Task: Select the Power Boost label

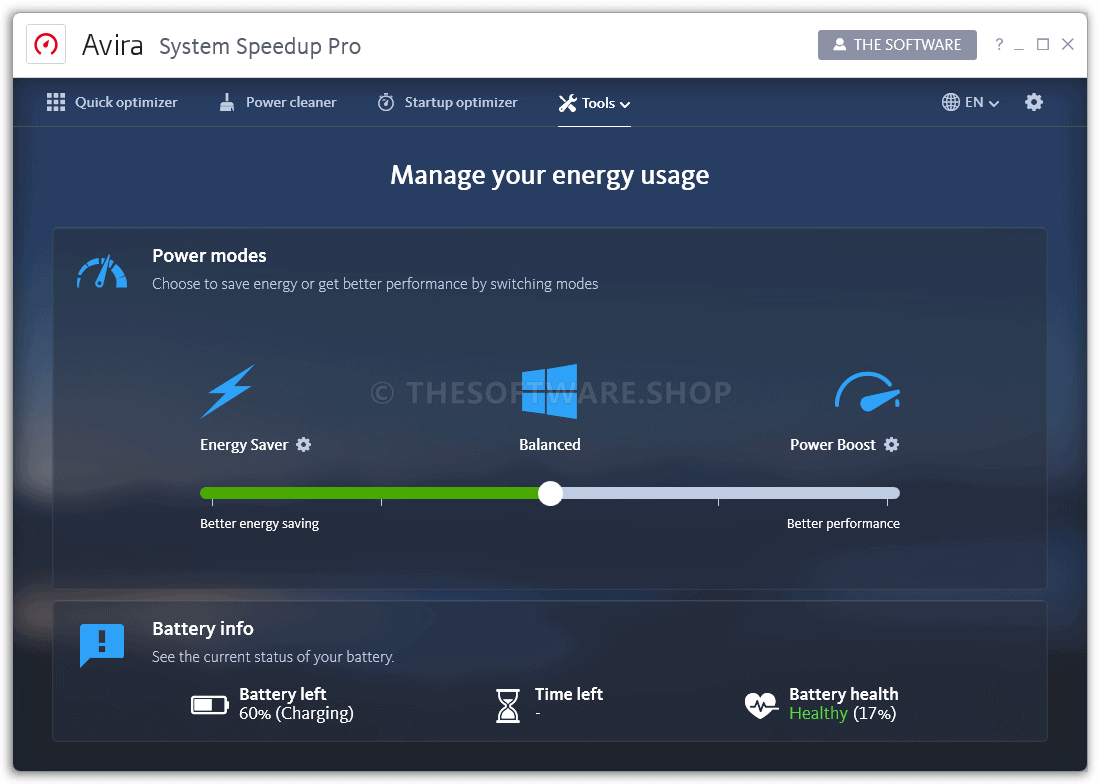Action: point(833,445)
